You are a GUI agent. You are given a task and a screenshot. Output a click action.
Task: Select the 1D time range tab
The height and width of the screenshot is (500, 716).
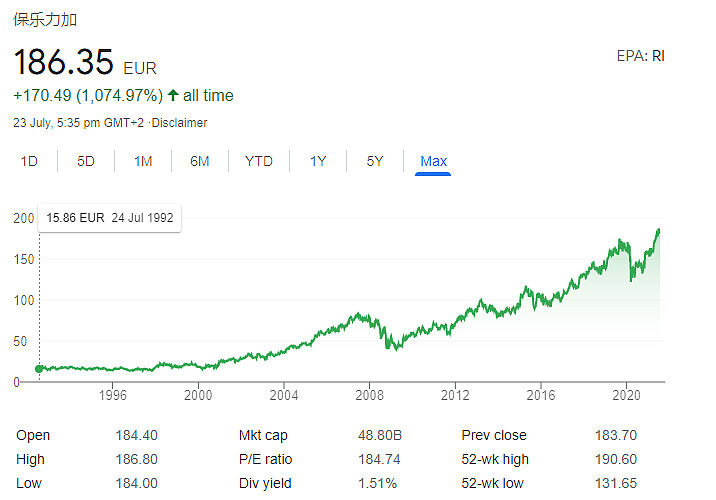tap(30, 161)
